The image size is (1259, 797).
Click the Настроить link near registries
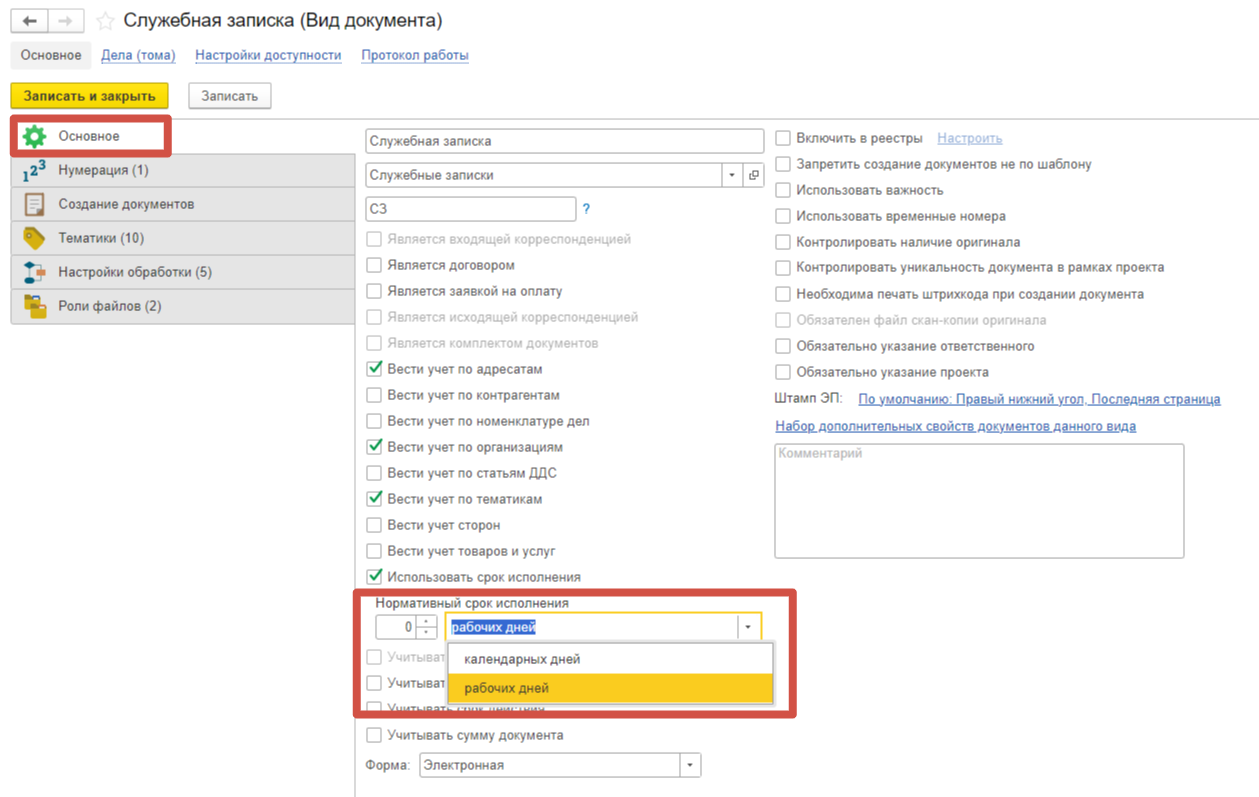969,138
